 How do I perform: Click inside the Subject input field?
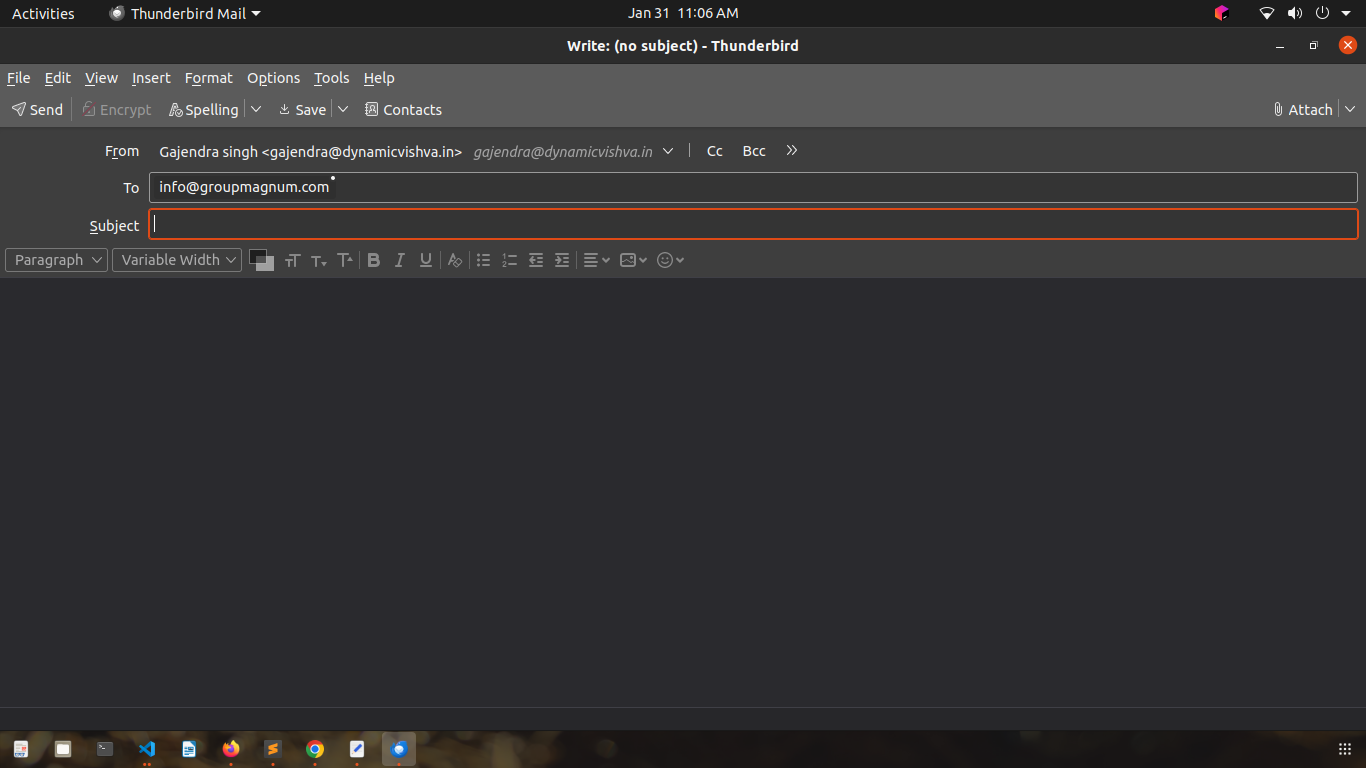(753, 224)
